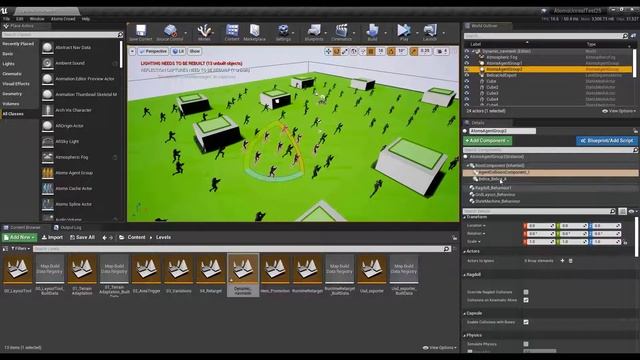Select All Classes category in Place Actors
Screen dimensions: 640x360
(13, 114)
